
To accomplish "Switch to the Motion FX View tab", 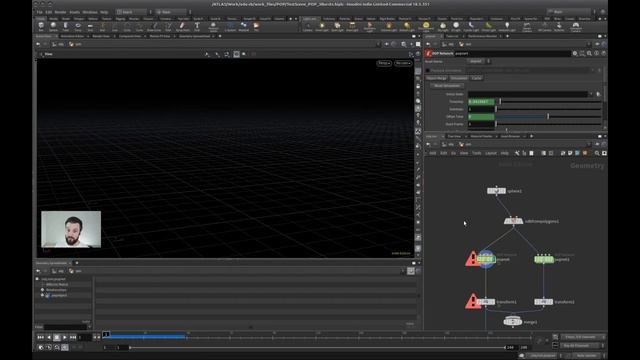I will pyautogui.click(x=160, y=36).
